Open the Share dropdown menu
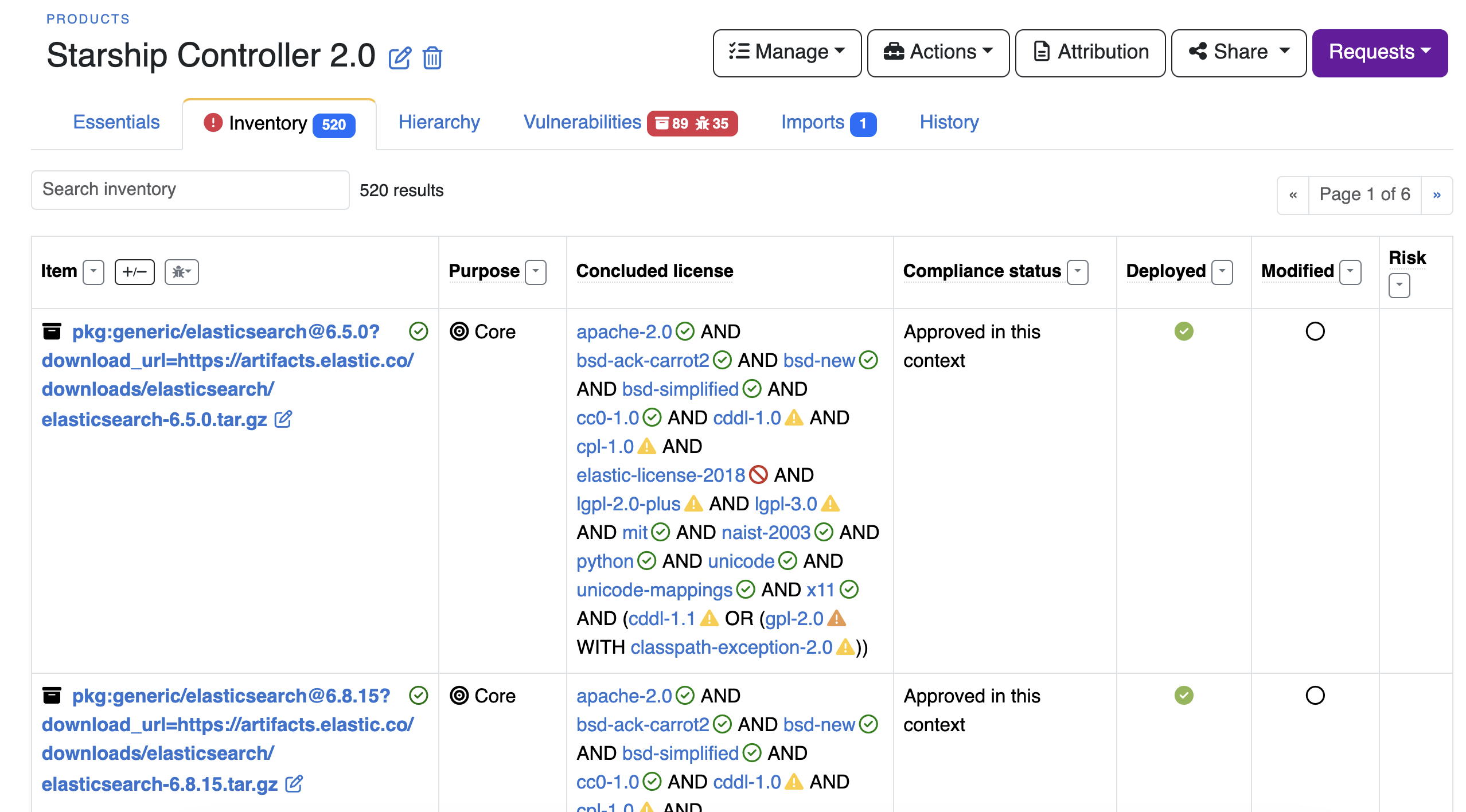The image size is (1466, 812). 1239,53
